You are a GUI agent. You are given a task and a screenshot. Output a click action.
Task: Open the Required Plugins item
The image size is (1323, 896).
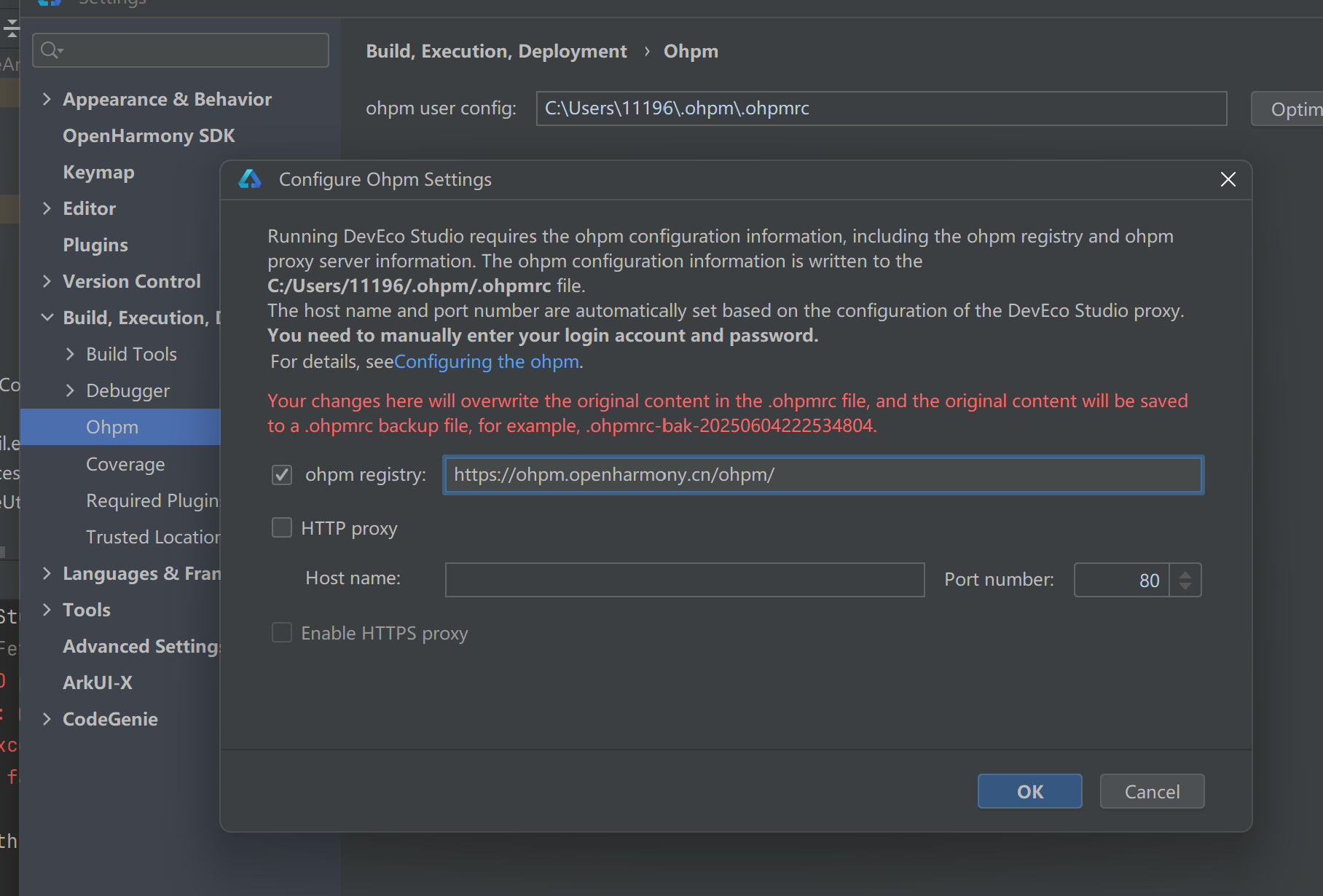[153, 500]
